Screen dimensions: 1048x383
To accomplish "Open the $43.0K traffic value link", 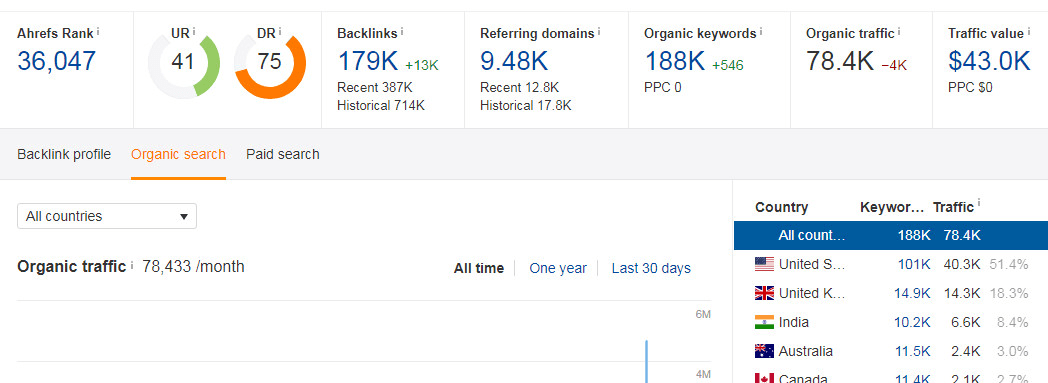I will tap(989, 61).
